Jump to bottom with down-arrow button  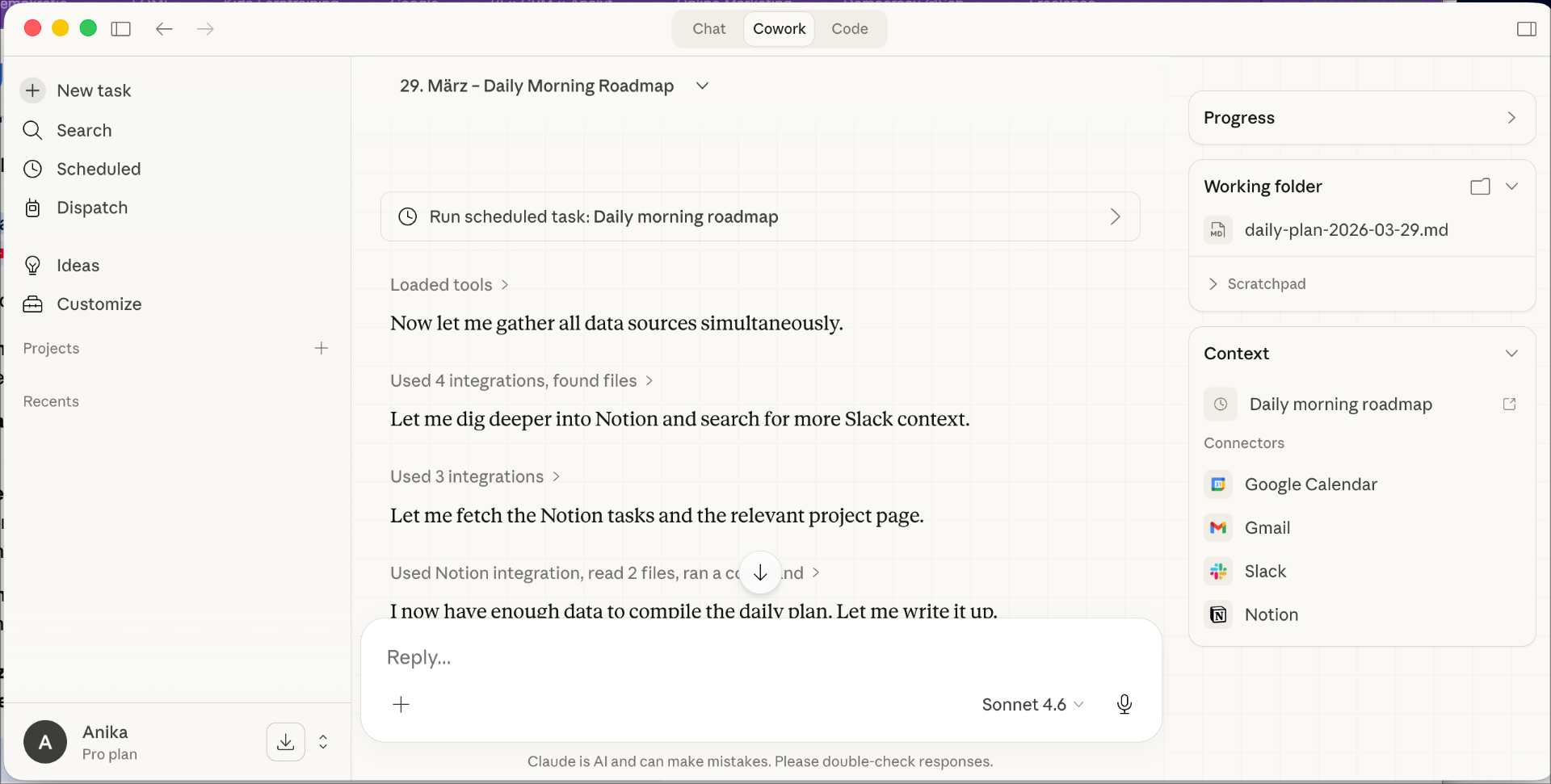(x=760, y=572)
